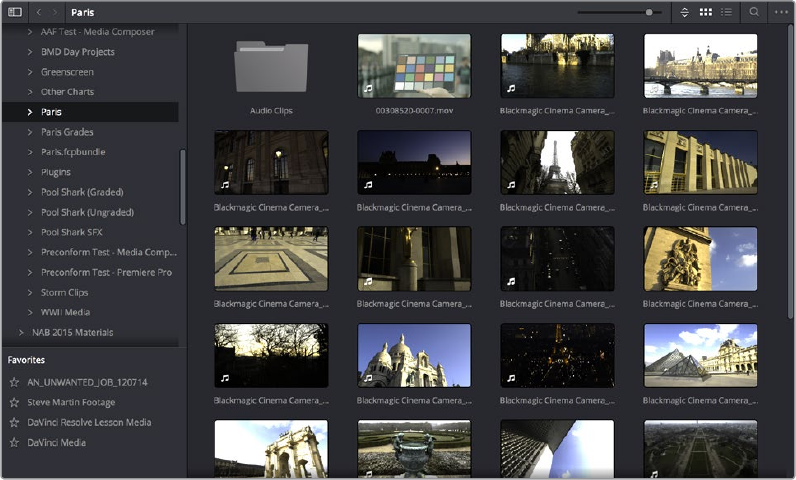Select the night Eiffel Tower city clip

coord(557,356)
